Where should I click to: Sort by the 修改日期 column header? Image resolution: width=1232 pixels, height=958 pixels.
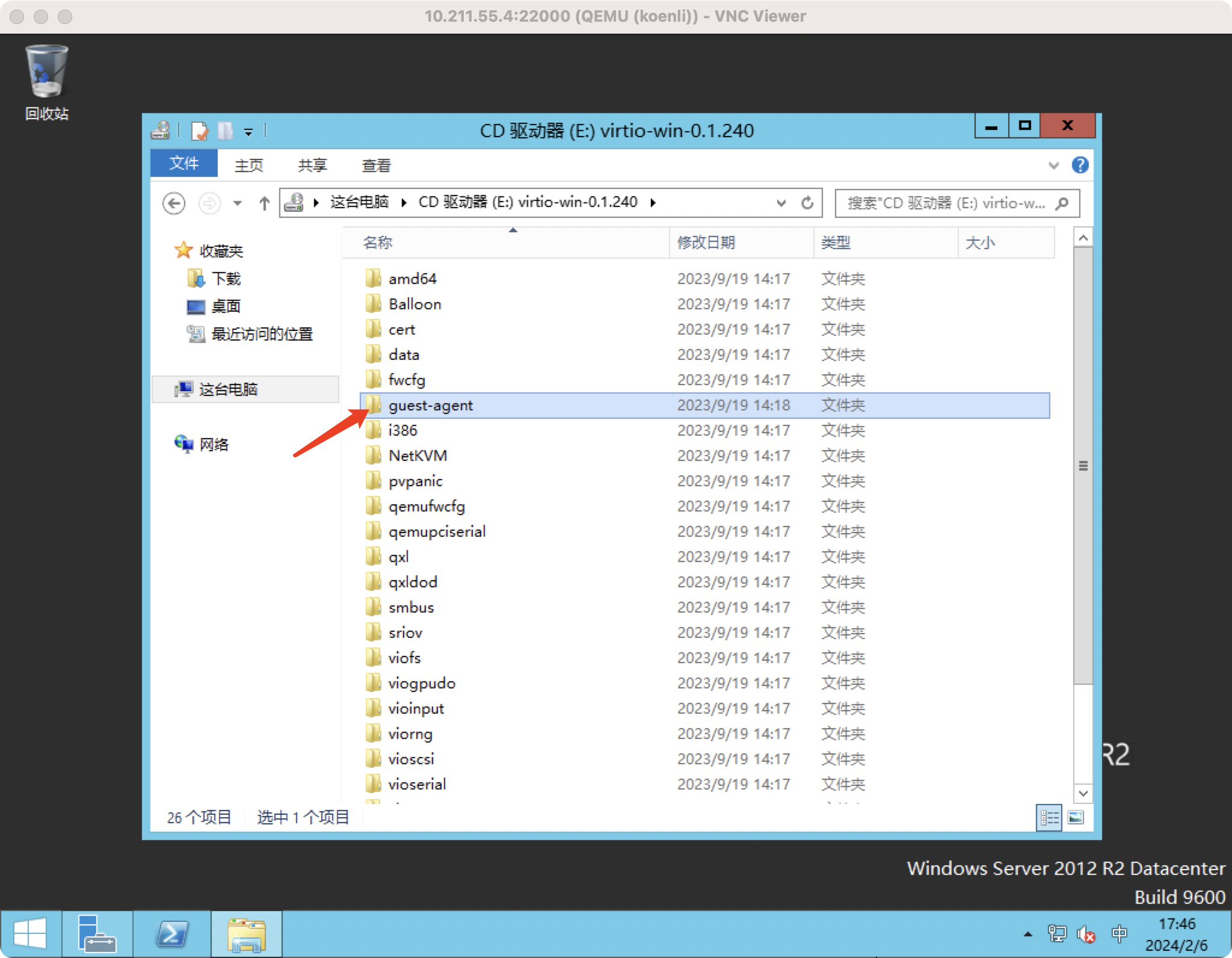click(x=706, y=243)
